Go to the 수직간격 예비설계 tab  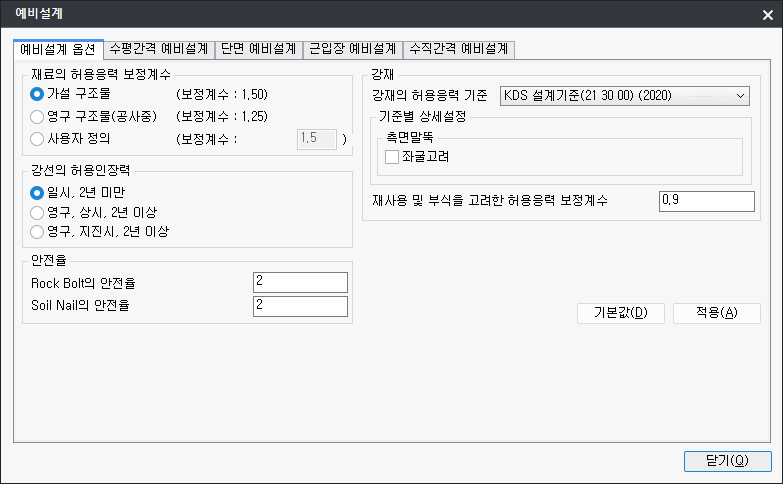click(x=458, y=48)
